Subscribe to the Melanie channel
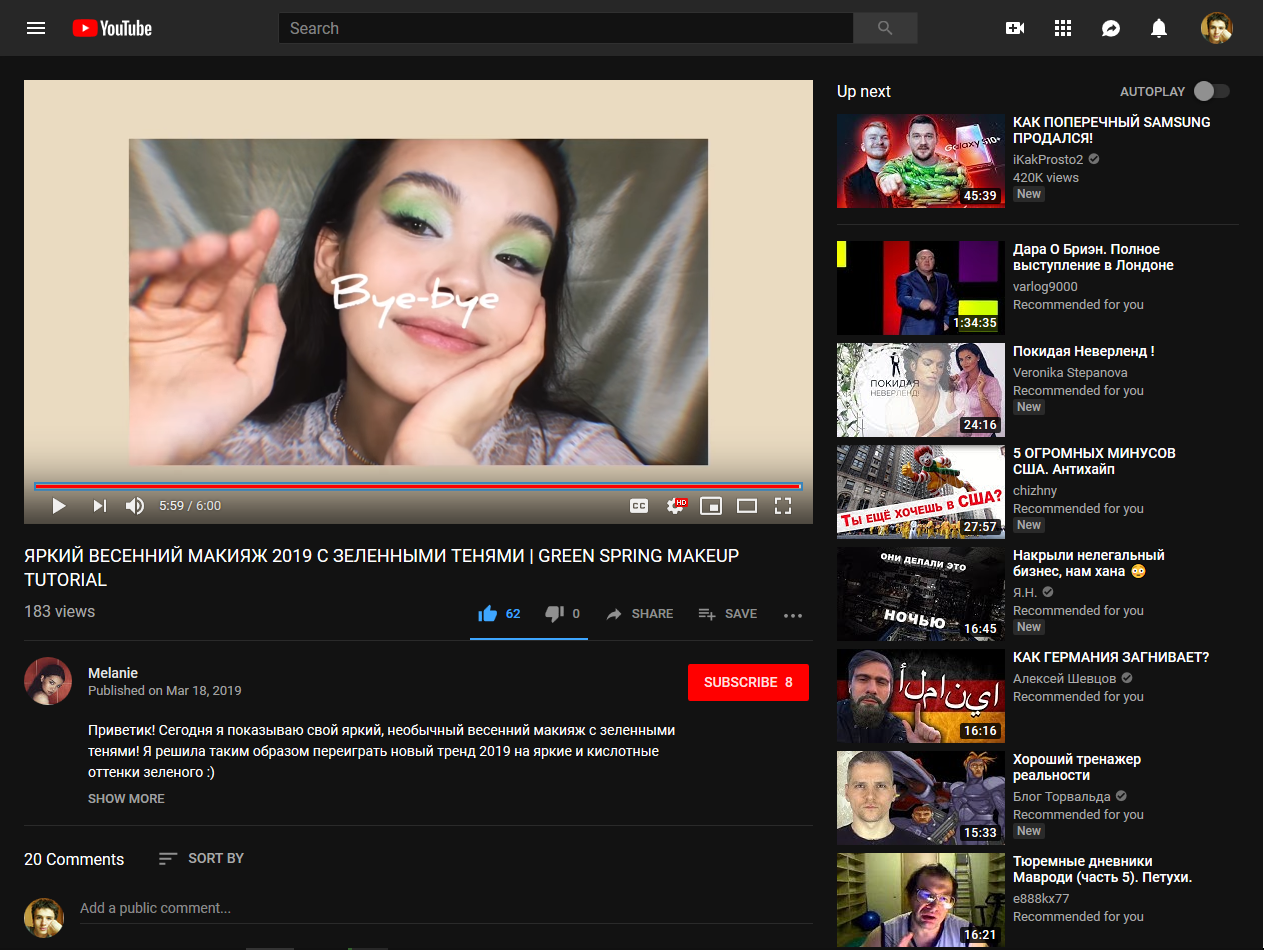Image resolution: width=1264 pixels, height=950 pixels. point(748,682)
